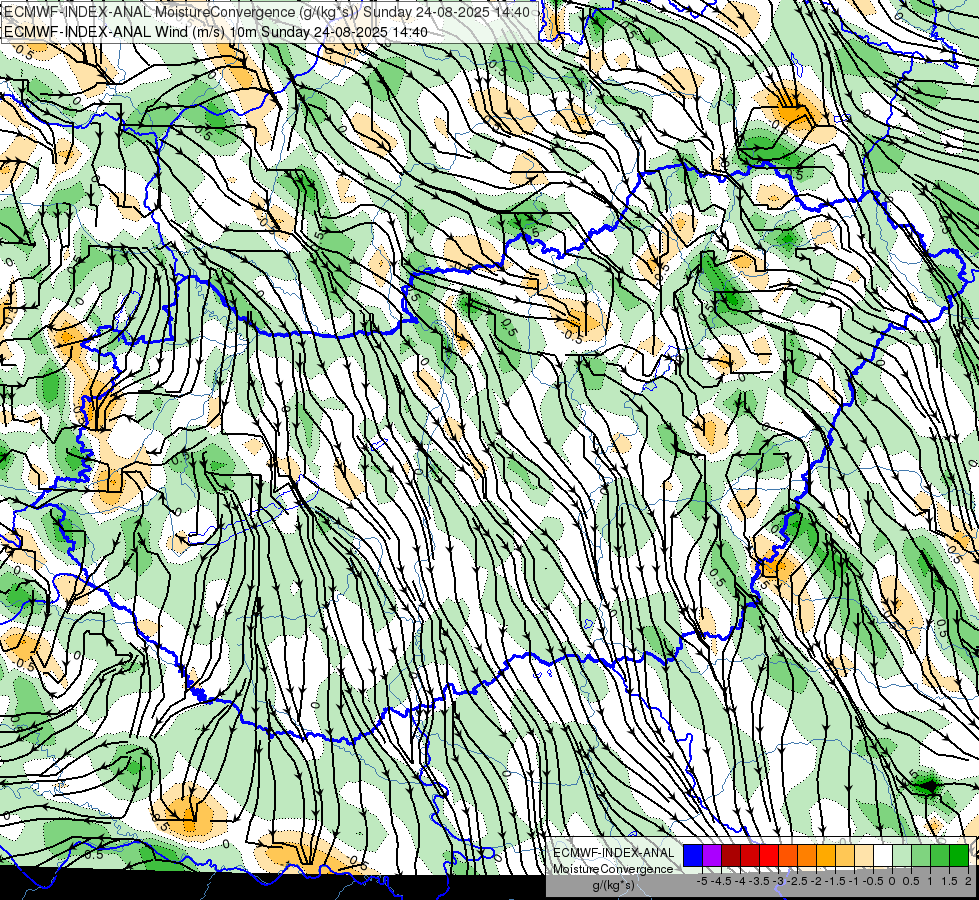This screenshot has height=900, width=979.
Task: Choose dark green swatch between 1.5 and 2
Action: click(959, 856)
